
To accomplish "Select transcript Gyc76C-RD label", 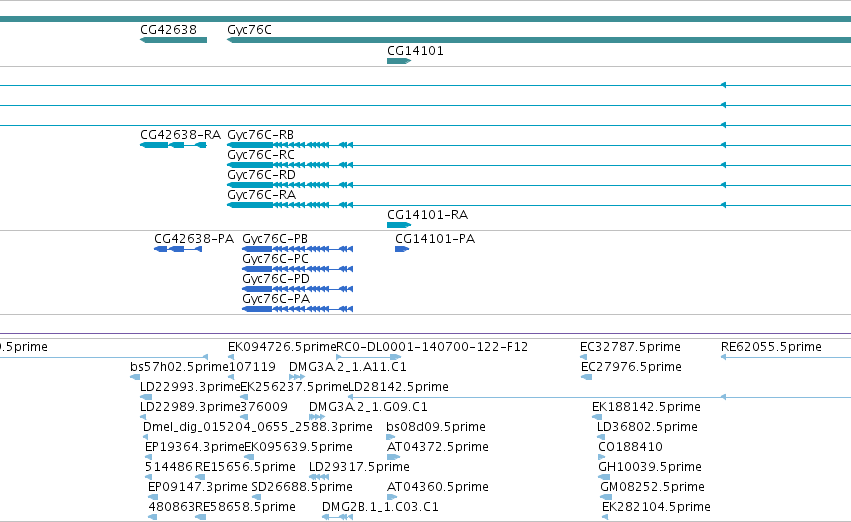I will [261, 175].
